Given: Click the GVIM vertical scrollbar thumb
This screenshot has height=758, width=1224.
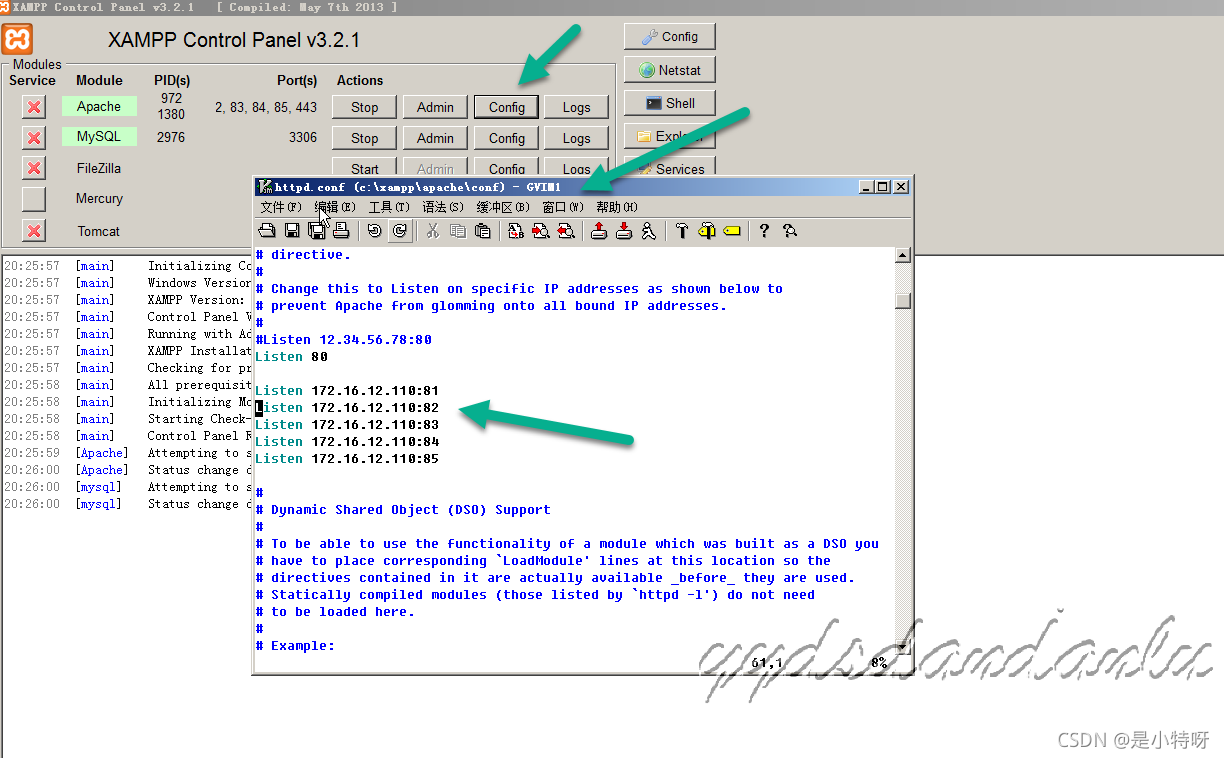Looking at the screenshot, I should point(903,300).
